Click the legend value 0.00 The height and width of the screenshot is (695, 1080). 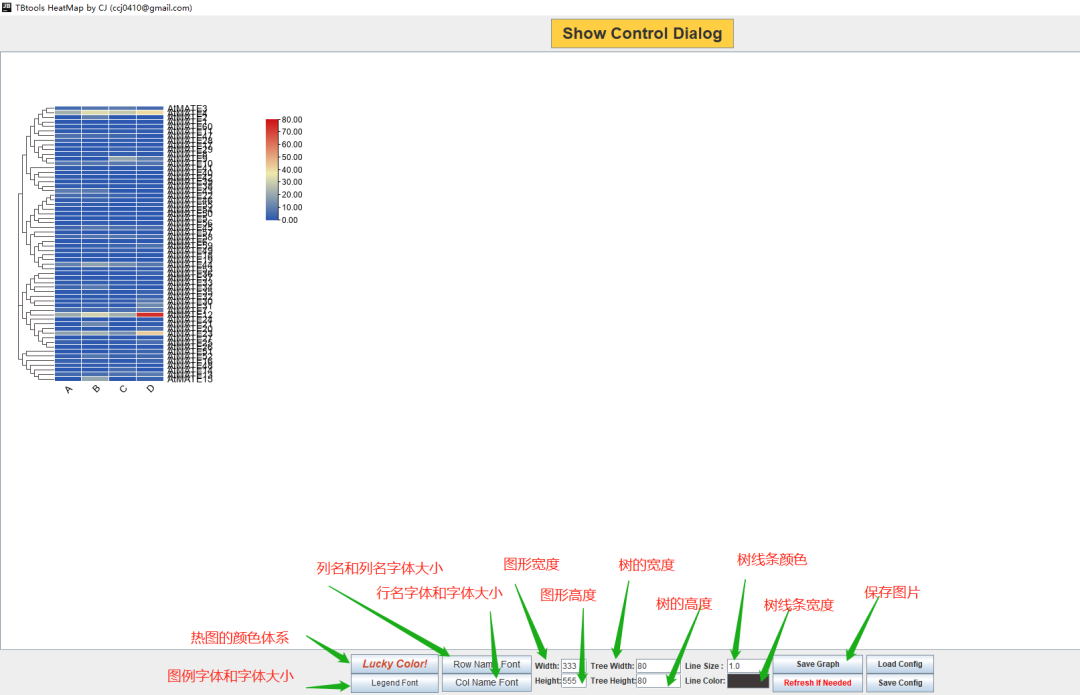(x=290, y=220)
